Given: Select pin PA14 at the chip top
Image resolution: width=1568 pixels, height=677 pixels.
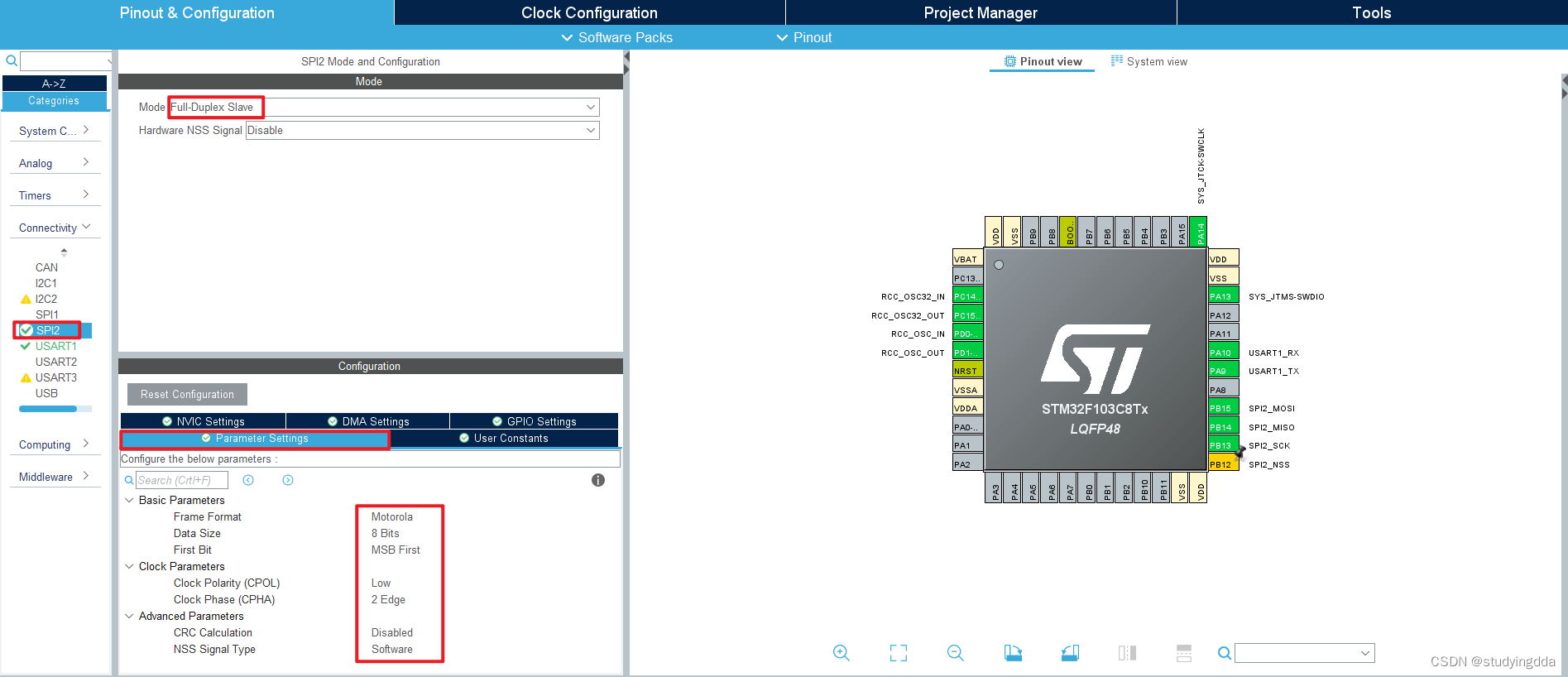Looking at the screenshot, I should (1198, 232).
